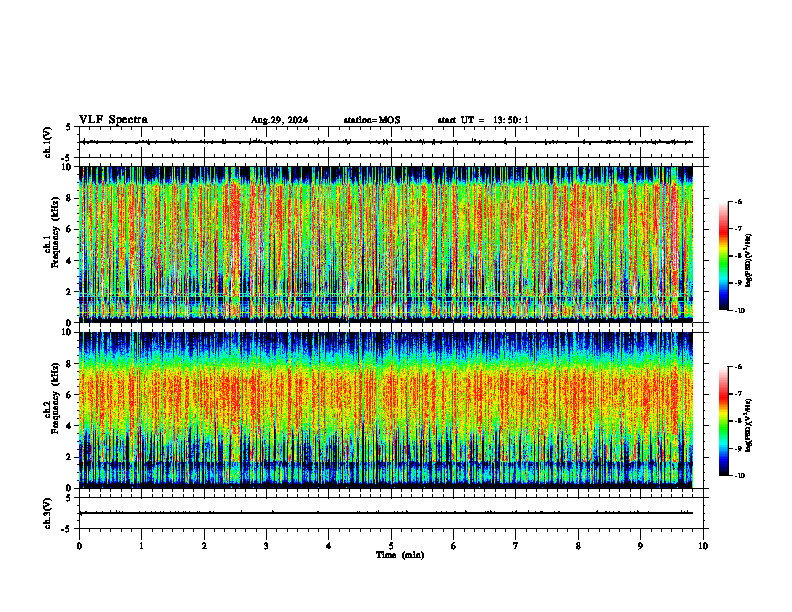Click the ch.1 spectrogram panel
The width and height of the screenshot is (792, 612).
386,244
